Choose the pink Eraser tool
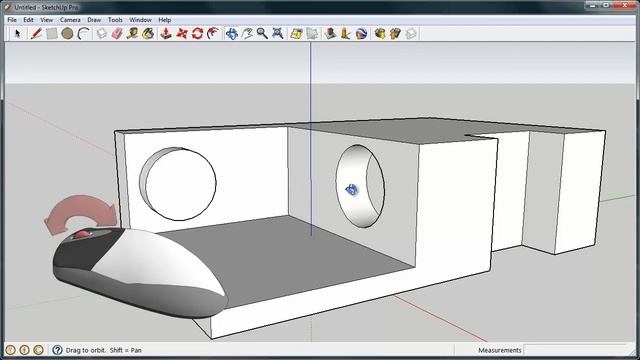Image resolution: width=640 pixels, height=360 pixels. [117, 33]
